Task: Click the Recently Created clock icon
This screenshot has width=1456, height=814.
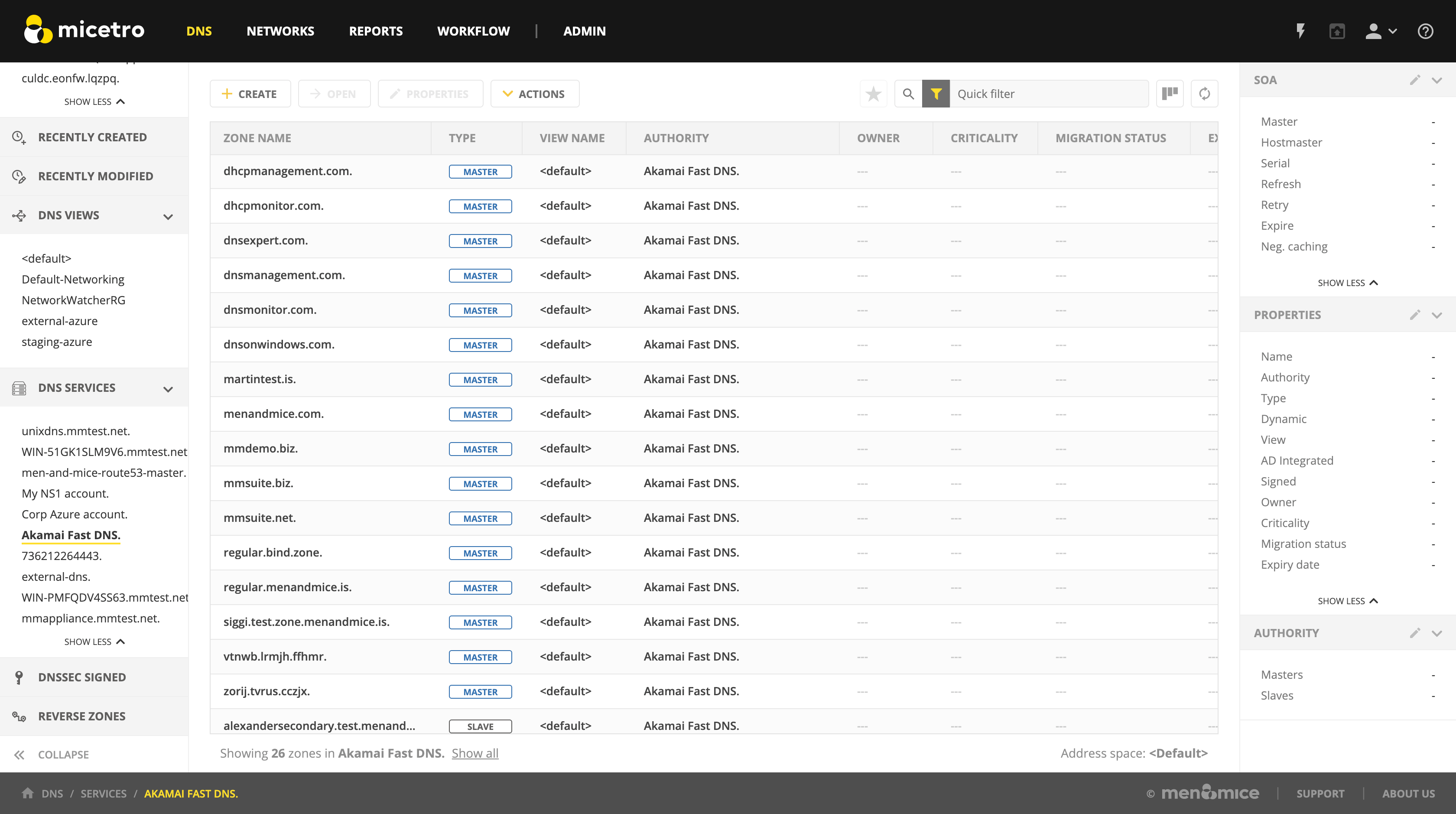Action: pyautogui.click(x=19, y=137)
